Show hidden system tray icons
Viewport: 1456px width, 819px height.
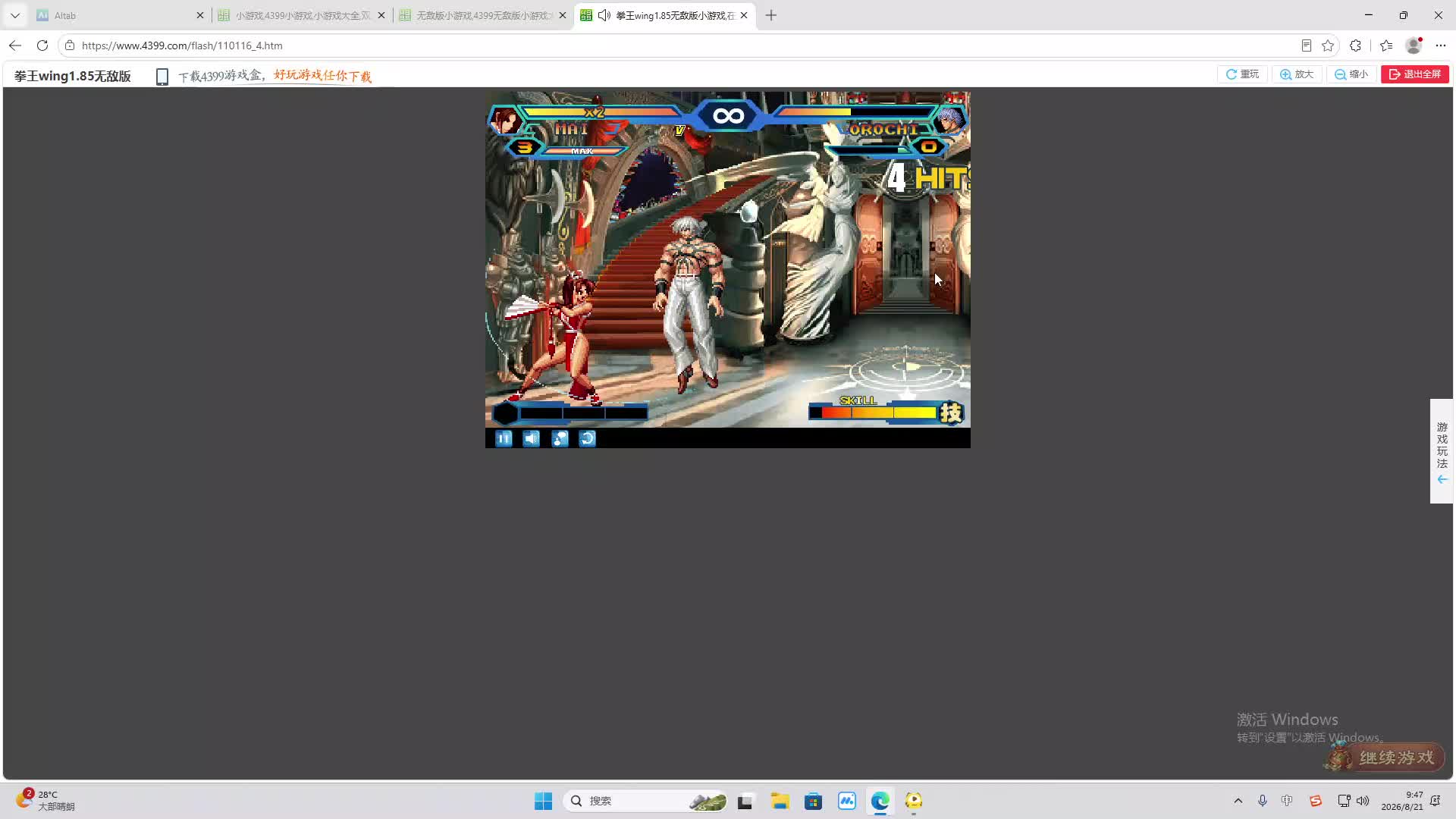(1238, 801)
